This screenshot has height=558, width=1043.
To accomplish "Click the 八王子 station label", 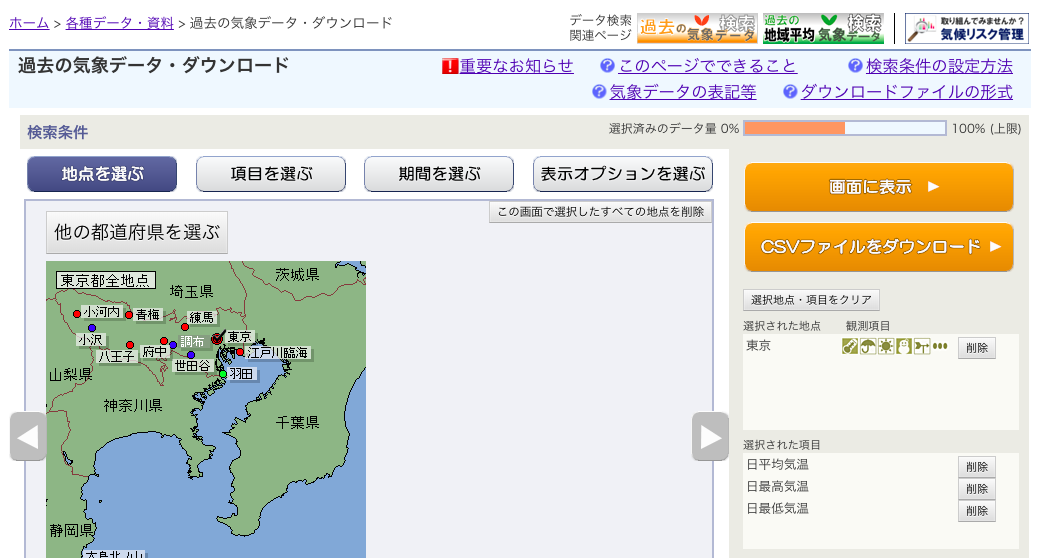I will [x=117, y=356].
